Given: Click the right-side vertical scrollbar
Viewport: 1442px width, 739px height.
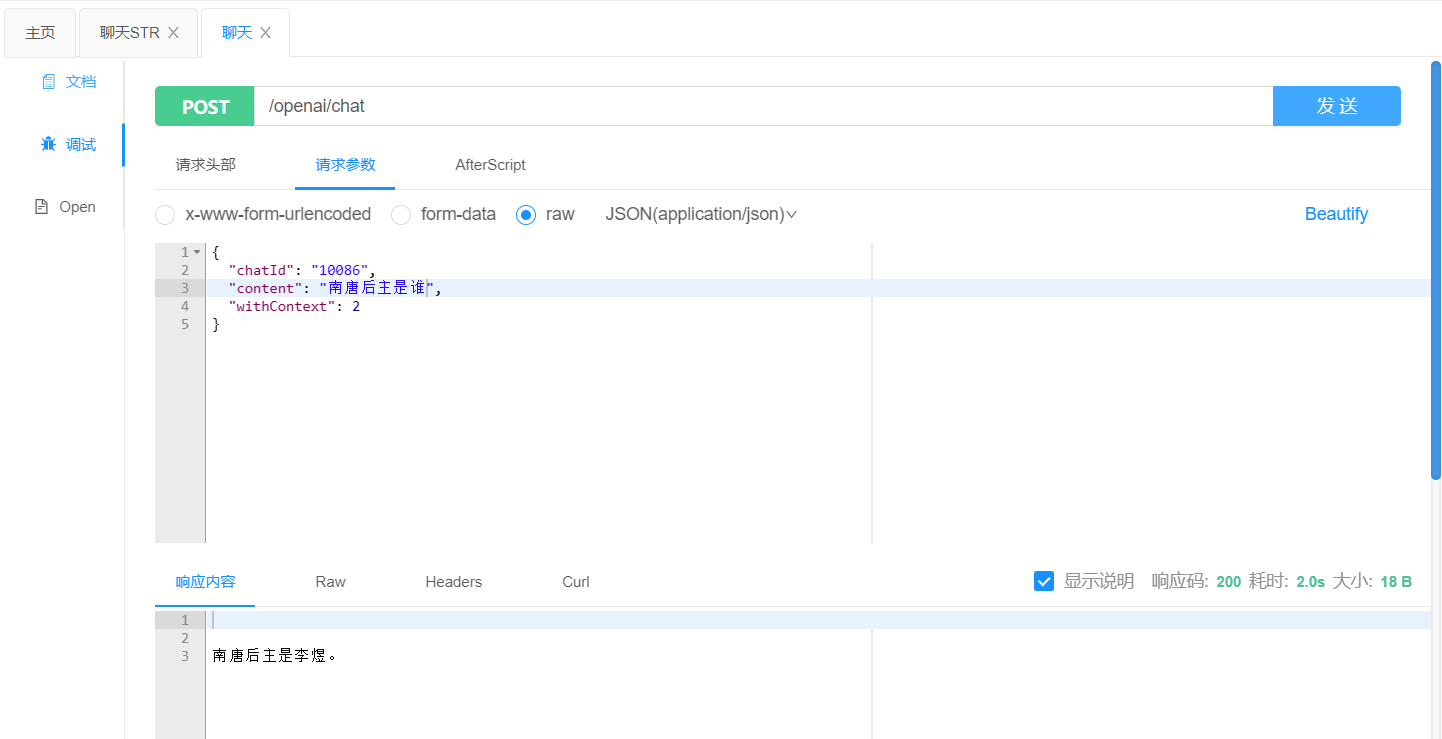Looking at the screenshot, I should tap(1436, 270).
